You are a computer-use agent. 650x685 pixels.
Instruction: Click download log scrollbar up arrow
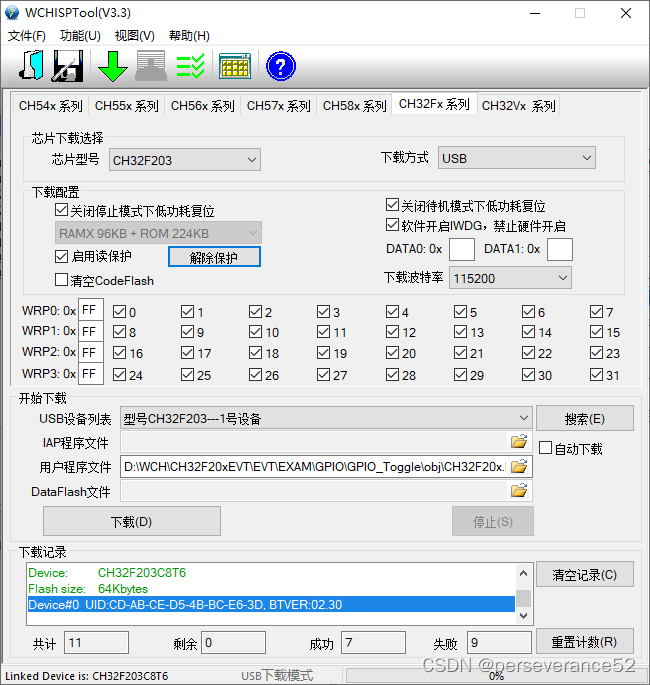click(x=523, y=573)
